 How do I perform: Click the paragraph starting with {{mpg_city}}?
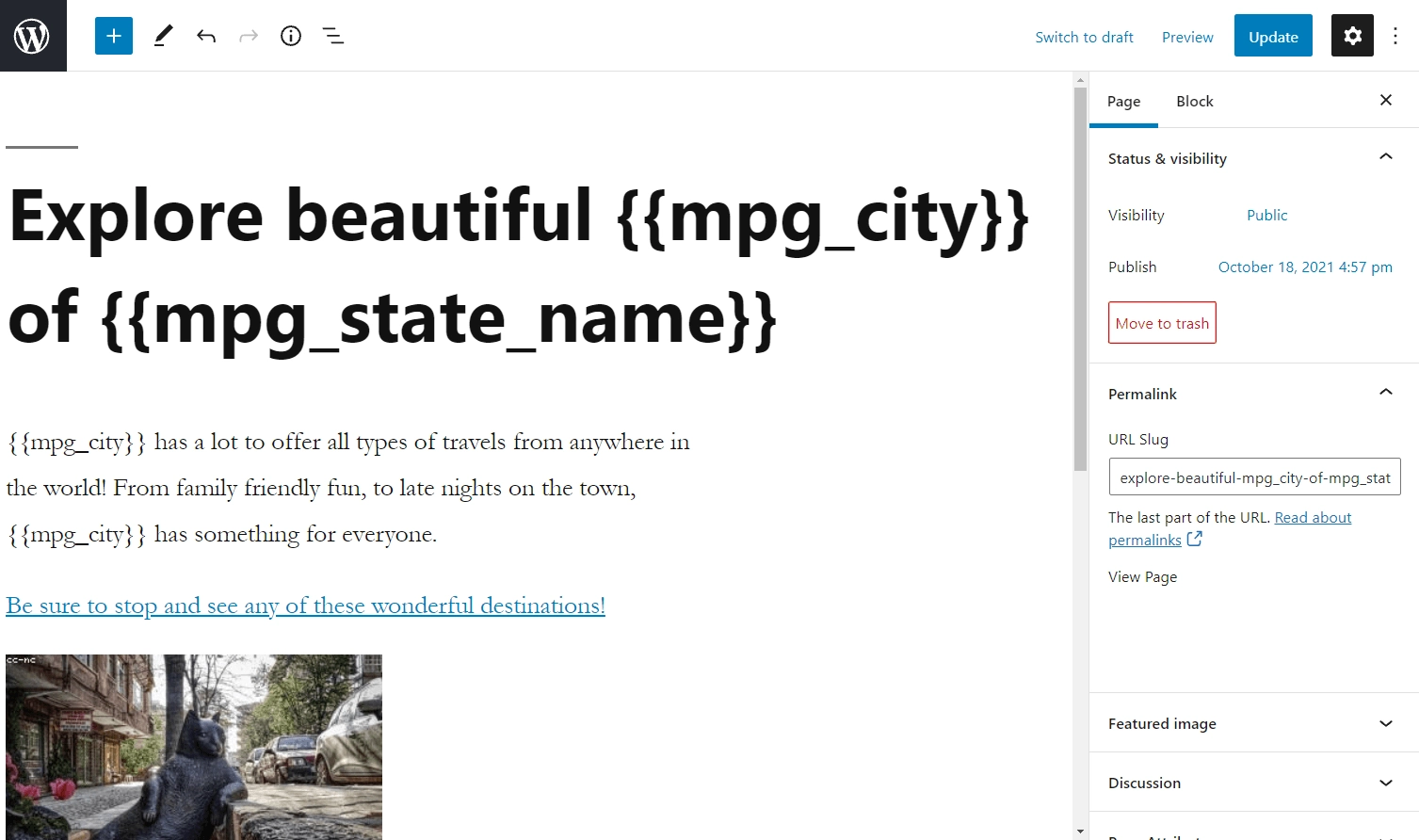coord(348,488)
